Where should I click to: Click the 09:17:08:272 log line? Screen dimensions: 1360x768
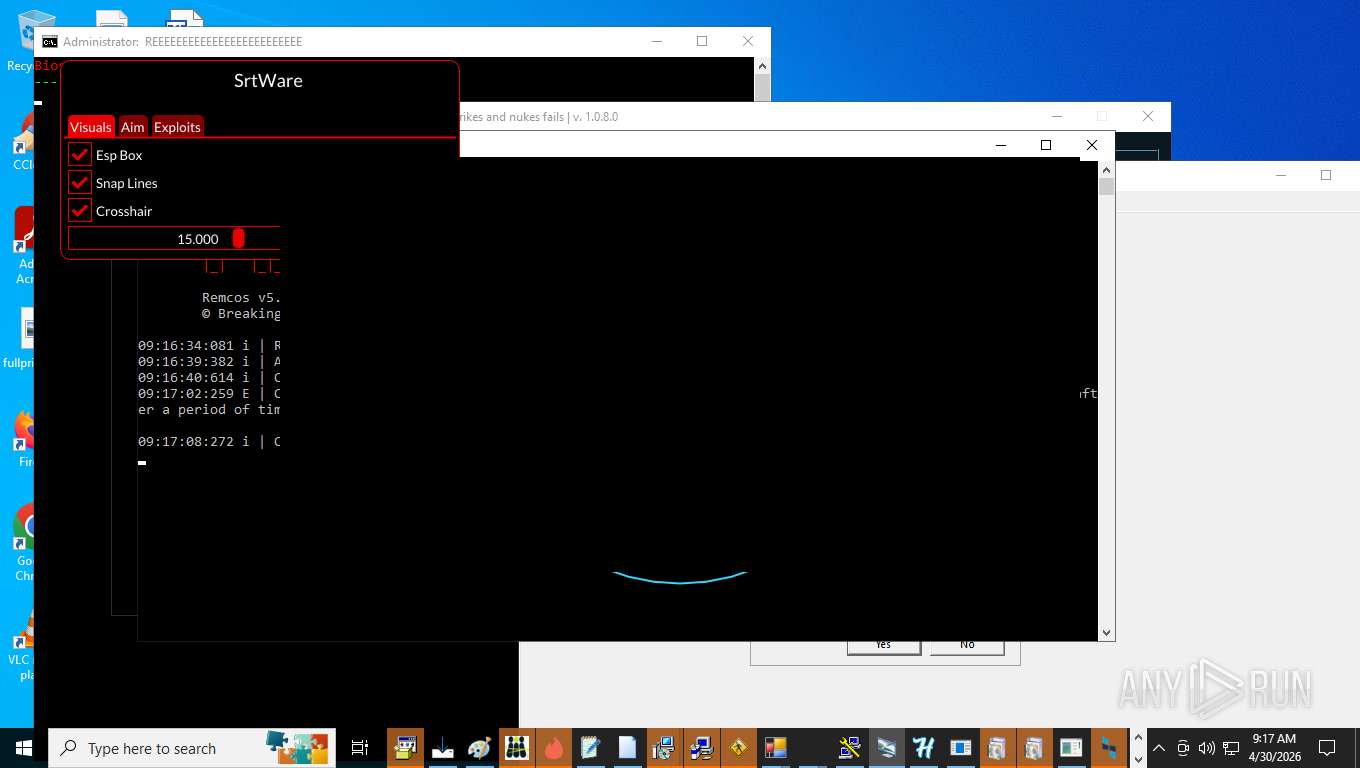pyautogui.click(x=209, y=441)
